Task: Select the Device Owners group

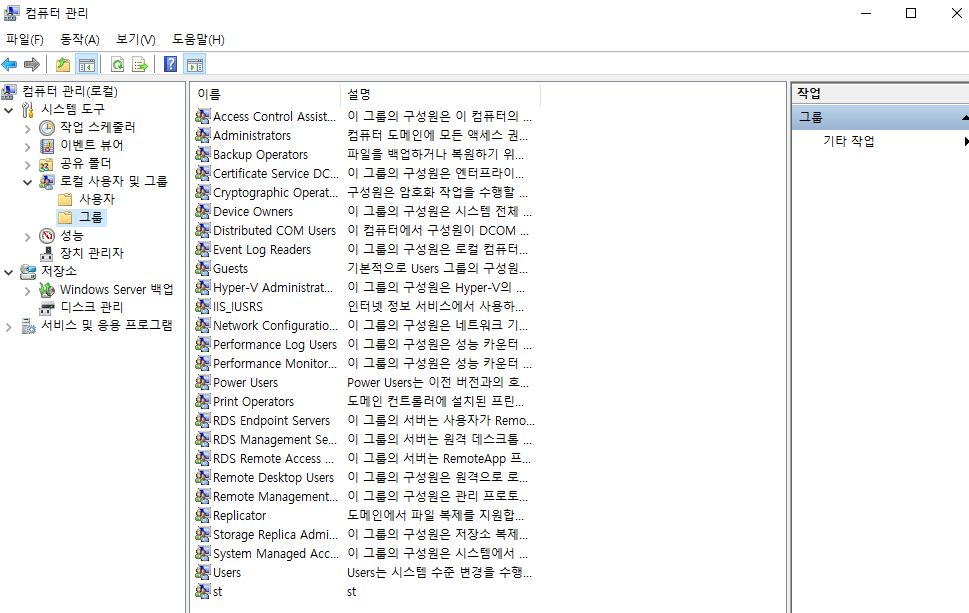Action: (253, 211)
